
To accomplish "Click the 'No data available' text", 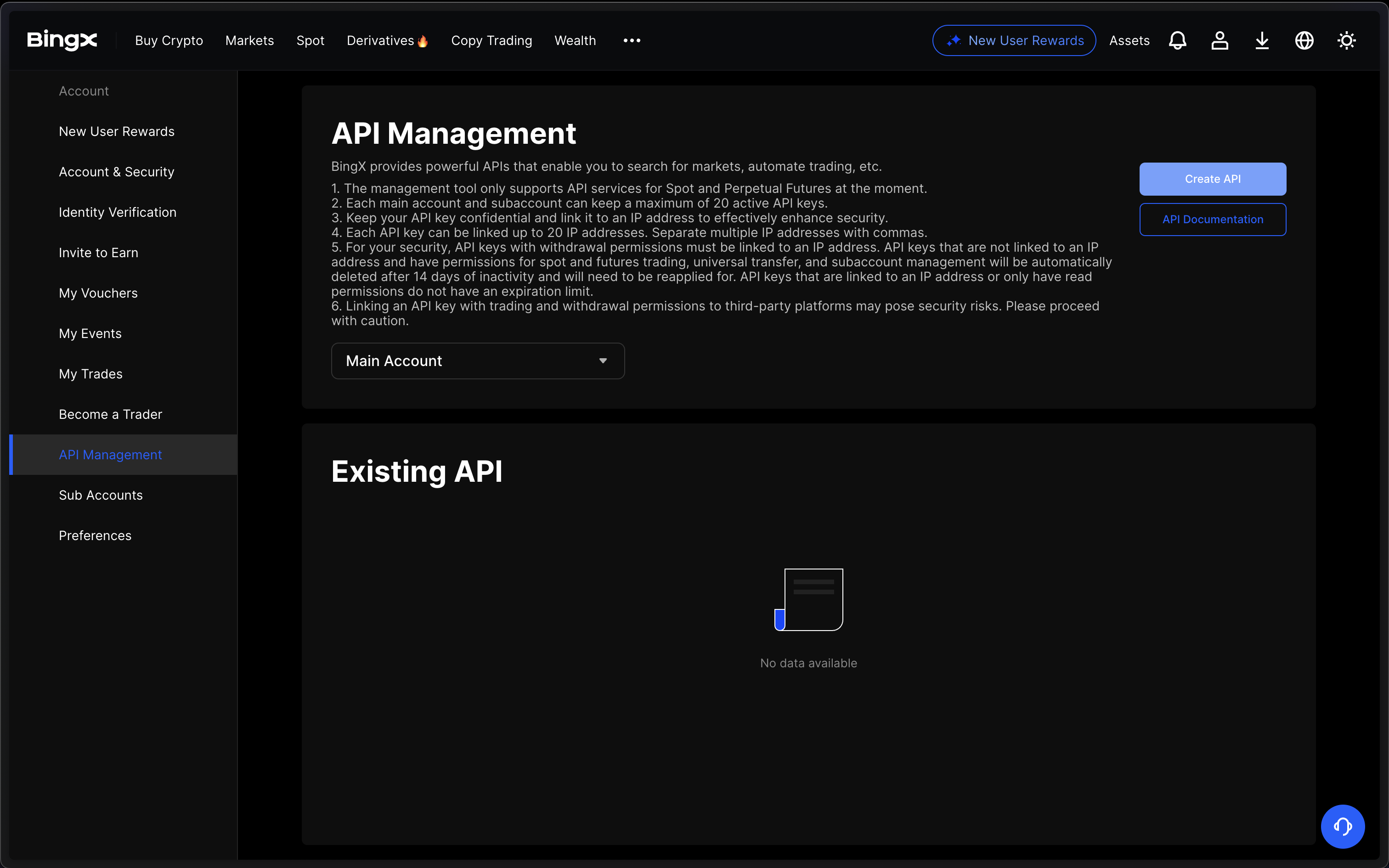I will click(x=809, y=663).
